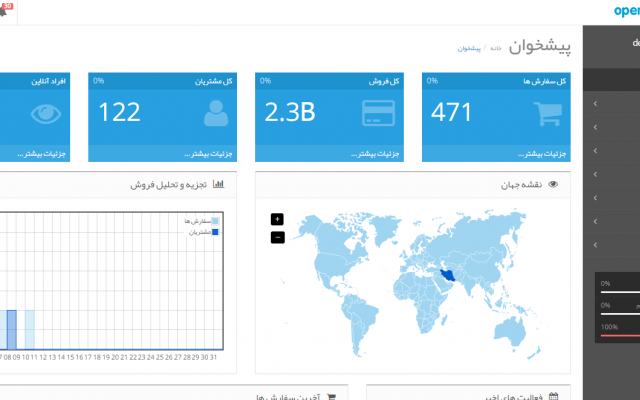
Task: Click the calendar icon beside فعالیت های اخیر
Action: click(x=553, y=396)
